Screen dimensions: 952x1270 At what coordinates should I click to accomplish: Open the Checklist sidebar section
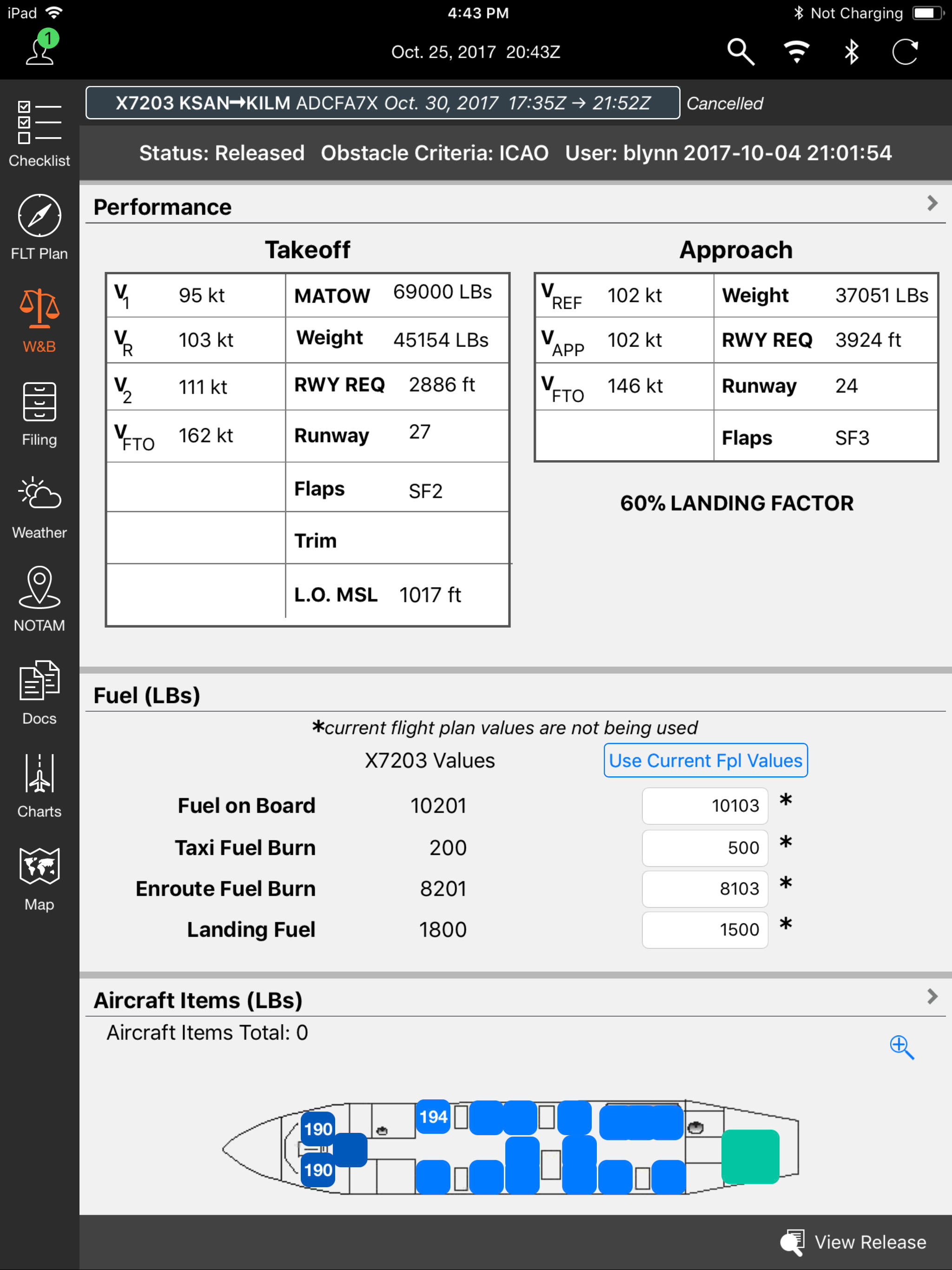click(x=39, y=133)
